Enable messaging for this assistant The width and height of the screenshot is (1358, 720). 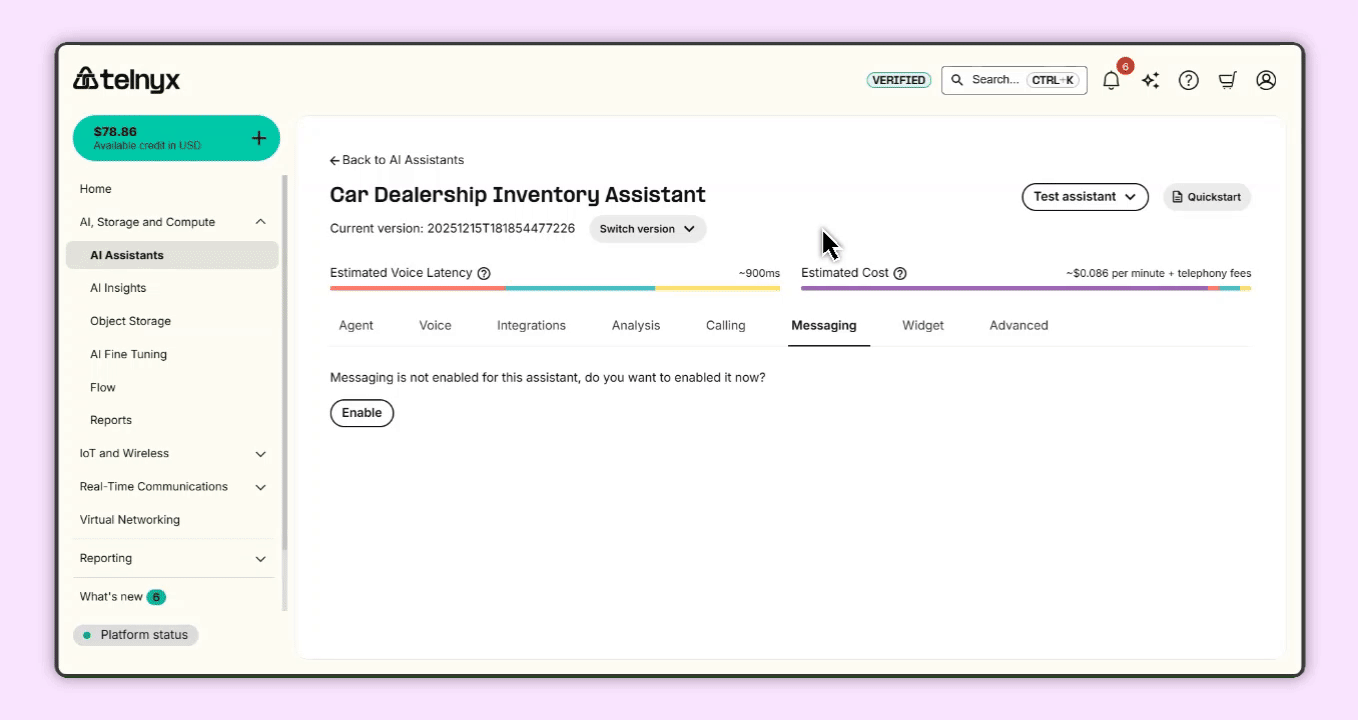coord(362,413)
